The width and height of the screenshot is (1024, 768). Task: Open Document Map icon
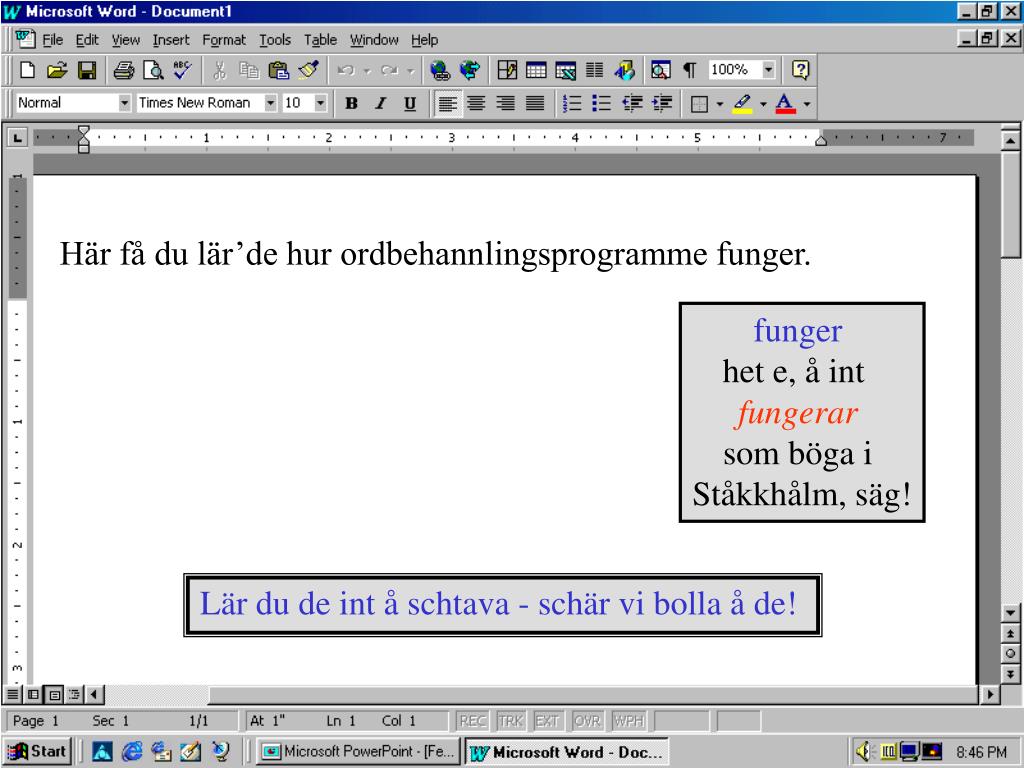(x=661, y=69)
